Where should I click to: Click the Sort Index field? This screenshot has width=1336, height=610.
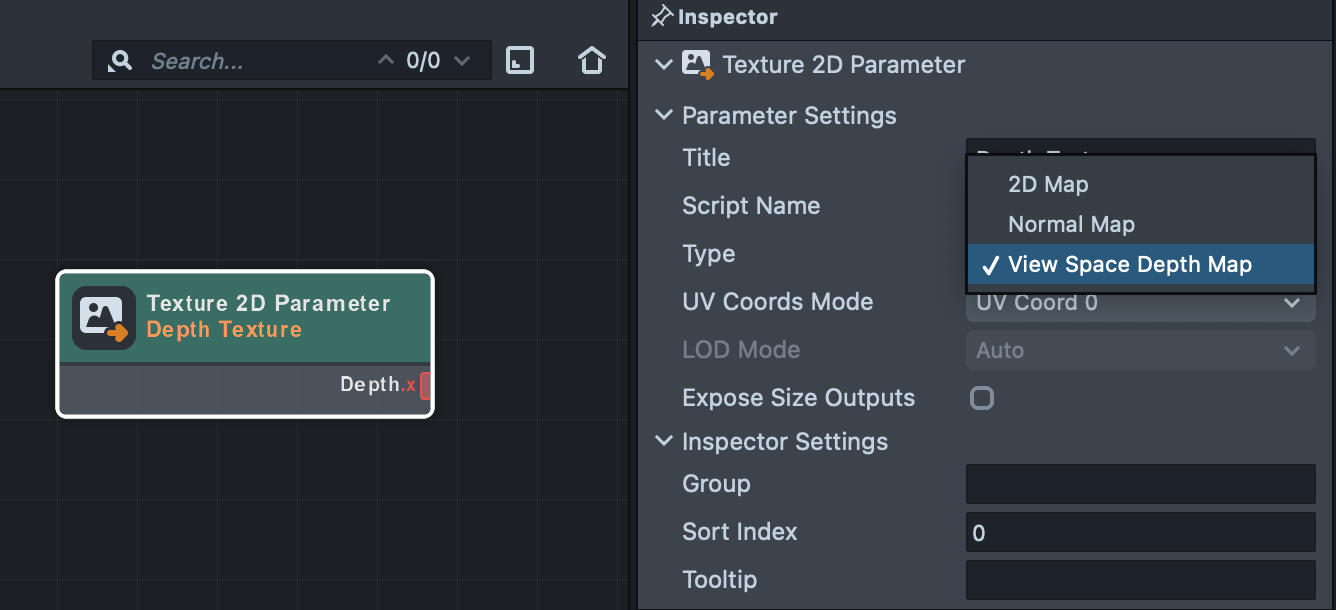click(1140, 532)
